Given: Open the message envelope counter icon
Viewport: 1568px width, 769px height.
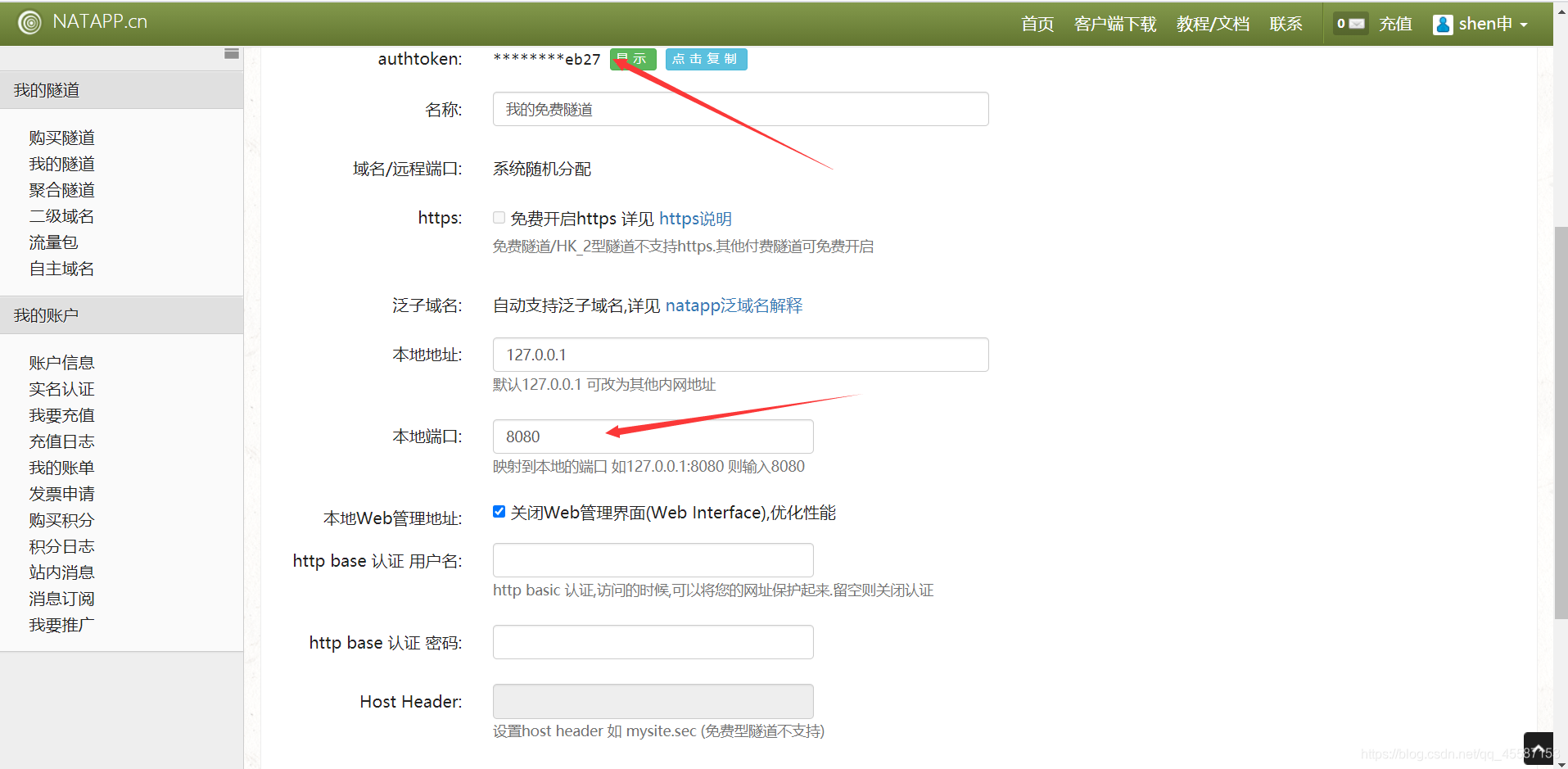Looking at the screenshot, I should click(x=1351, y=24).
